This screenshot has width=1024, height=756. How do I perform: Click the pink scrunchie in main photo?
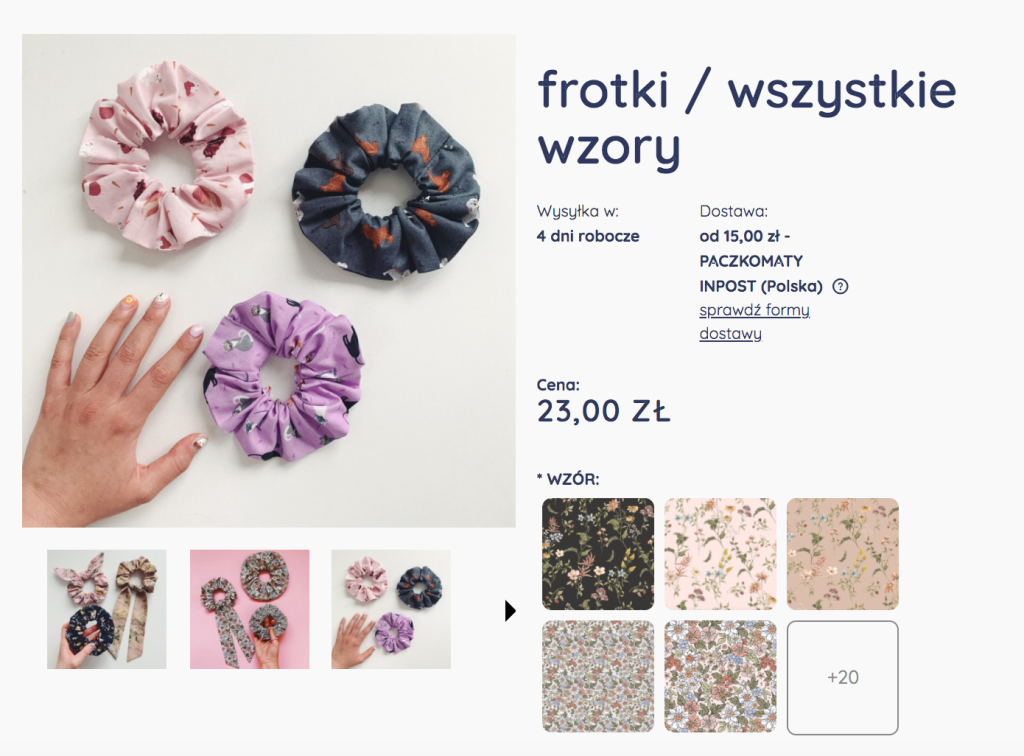(166, 156)
